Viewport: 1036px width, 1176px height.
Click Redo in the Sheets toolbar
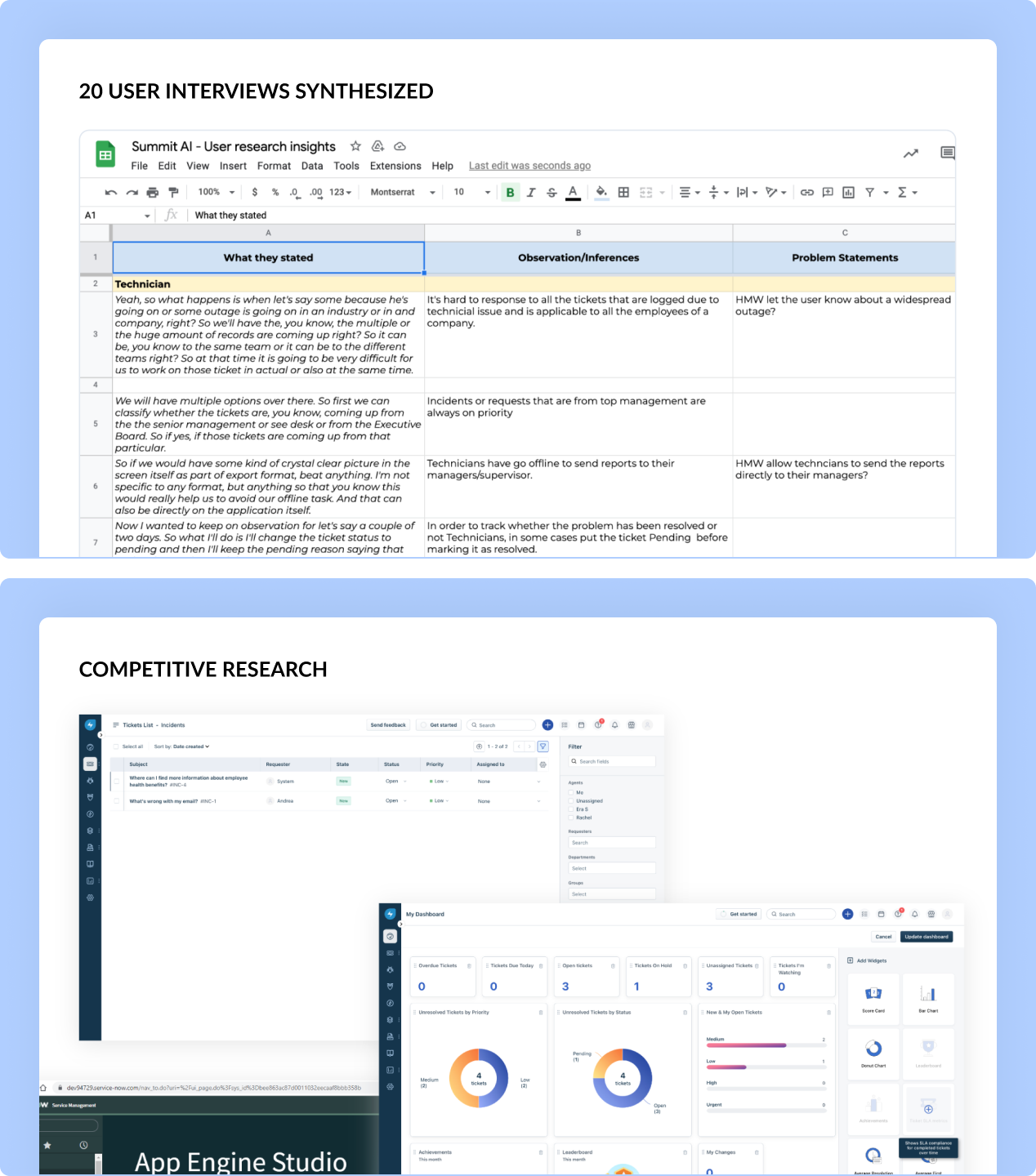pyautogui.click(x=132, y=193)
